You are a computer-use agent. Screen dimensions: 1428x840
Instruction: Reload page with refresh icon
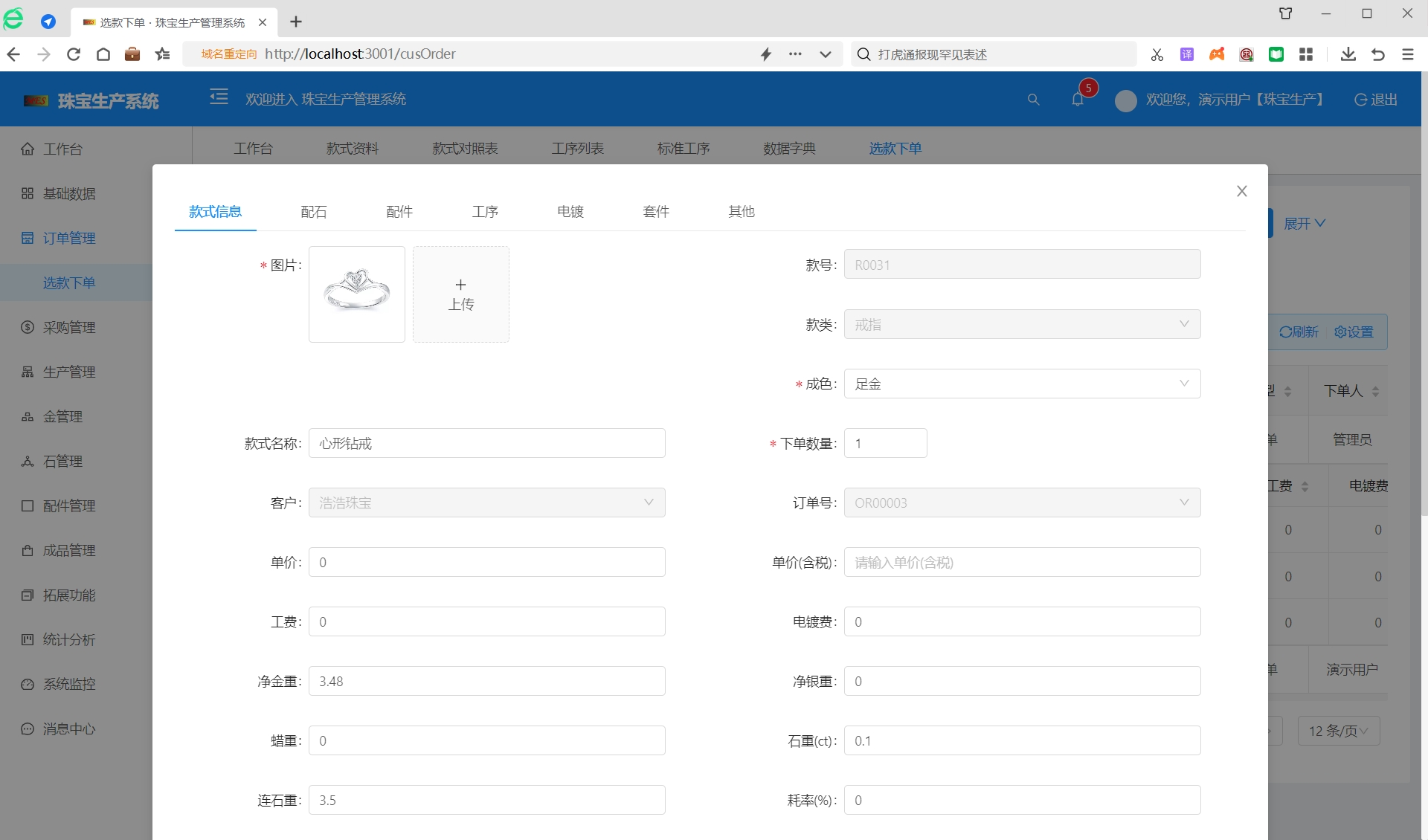[73, 54]
